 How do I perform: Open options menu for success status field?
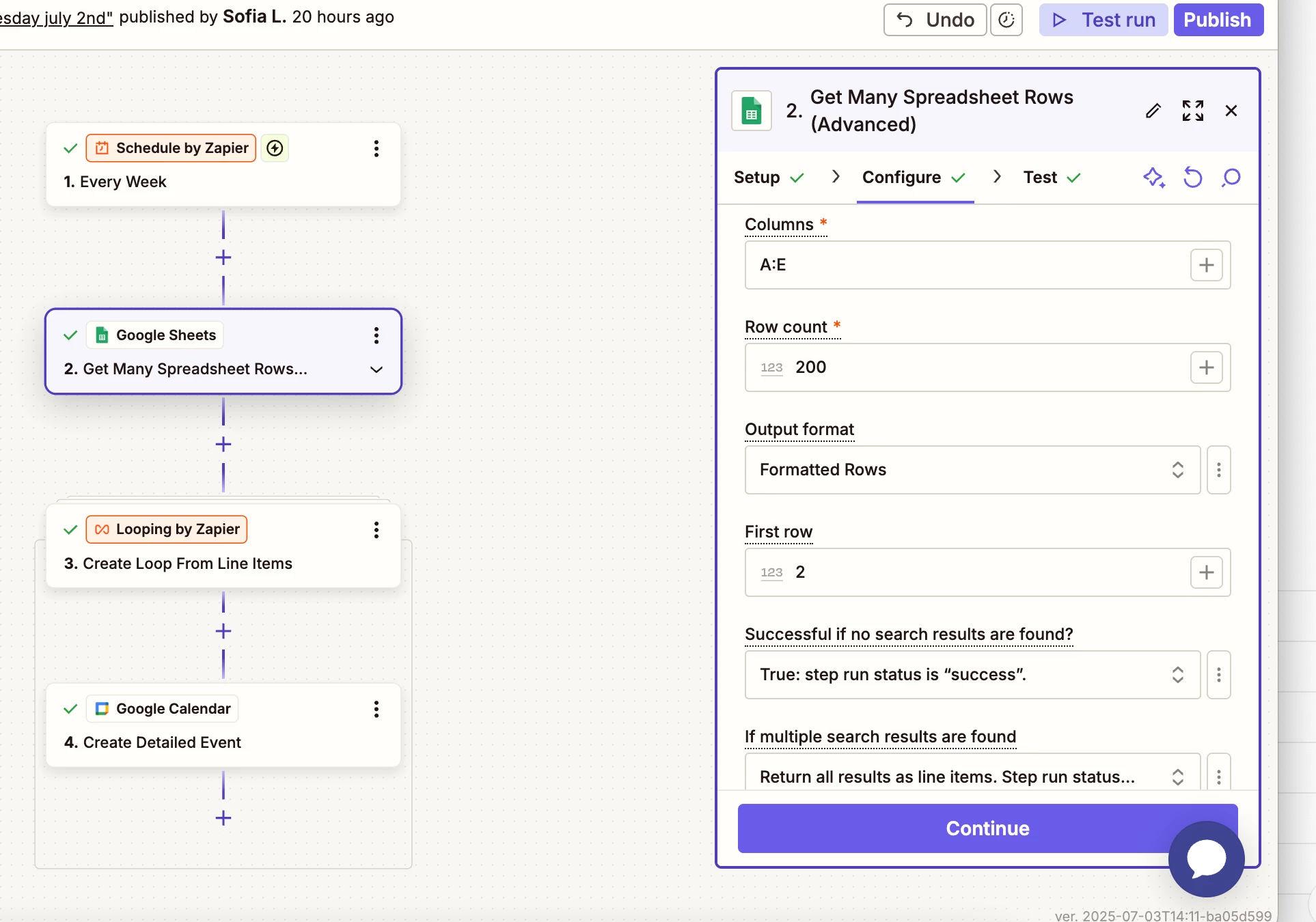[x=1219, y=675]
